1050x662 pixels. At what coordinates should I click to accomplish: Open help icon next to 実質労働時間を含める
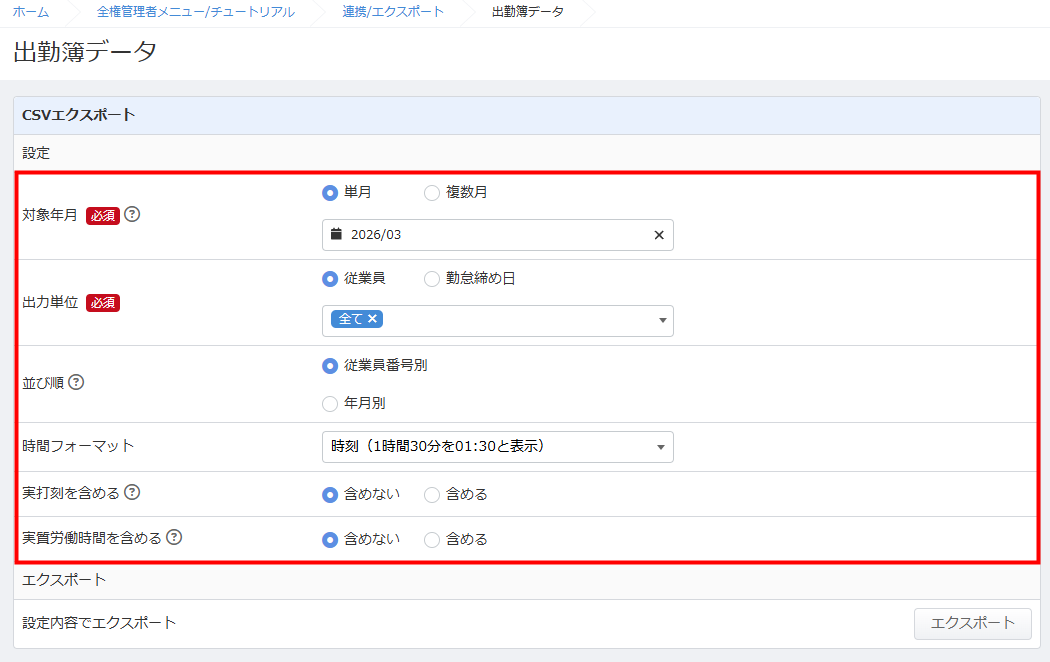(174, 537)
